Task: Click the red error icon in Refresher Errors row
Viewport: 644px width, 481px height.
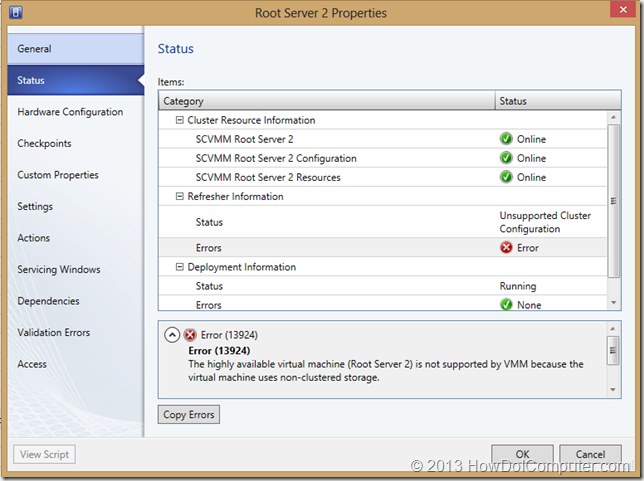Action: [506, 247]
